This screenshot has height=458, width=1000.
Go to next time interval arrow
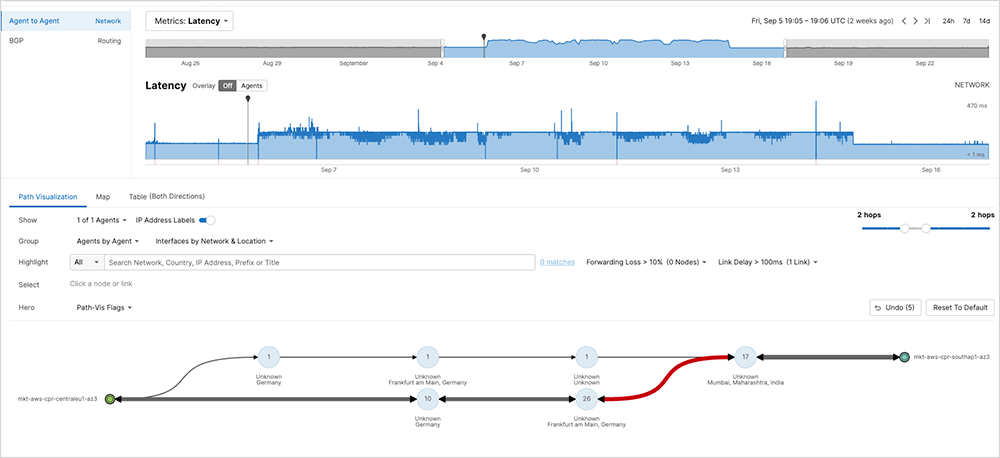click(915, 21)
